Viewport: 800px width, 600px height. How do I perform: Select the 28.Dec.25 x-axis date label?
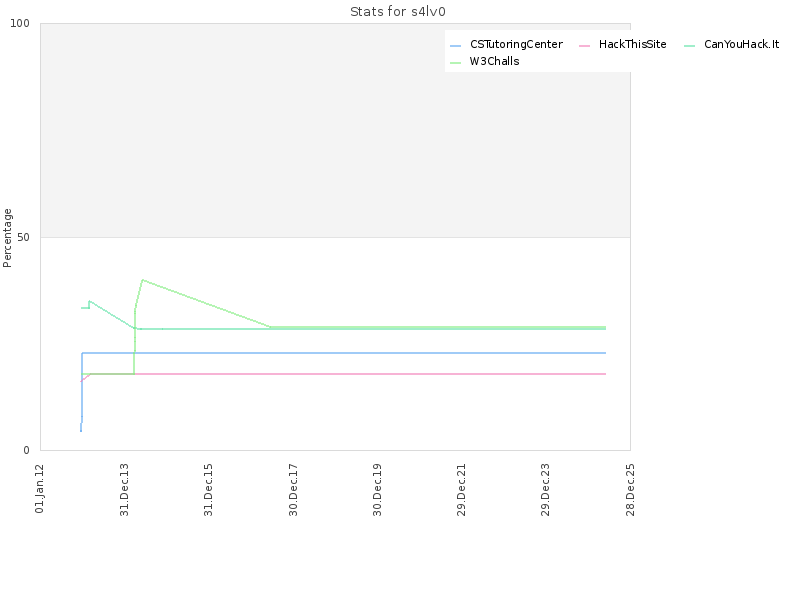pos(630,487)
